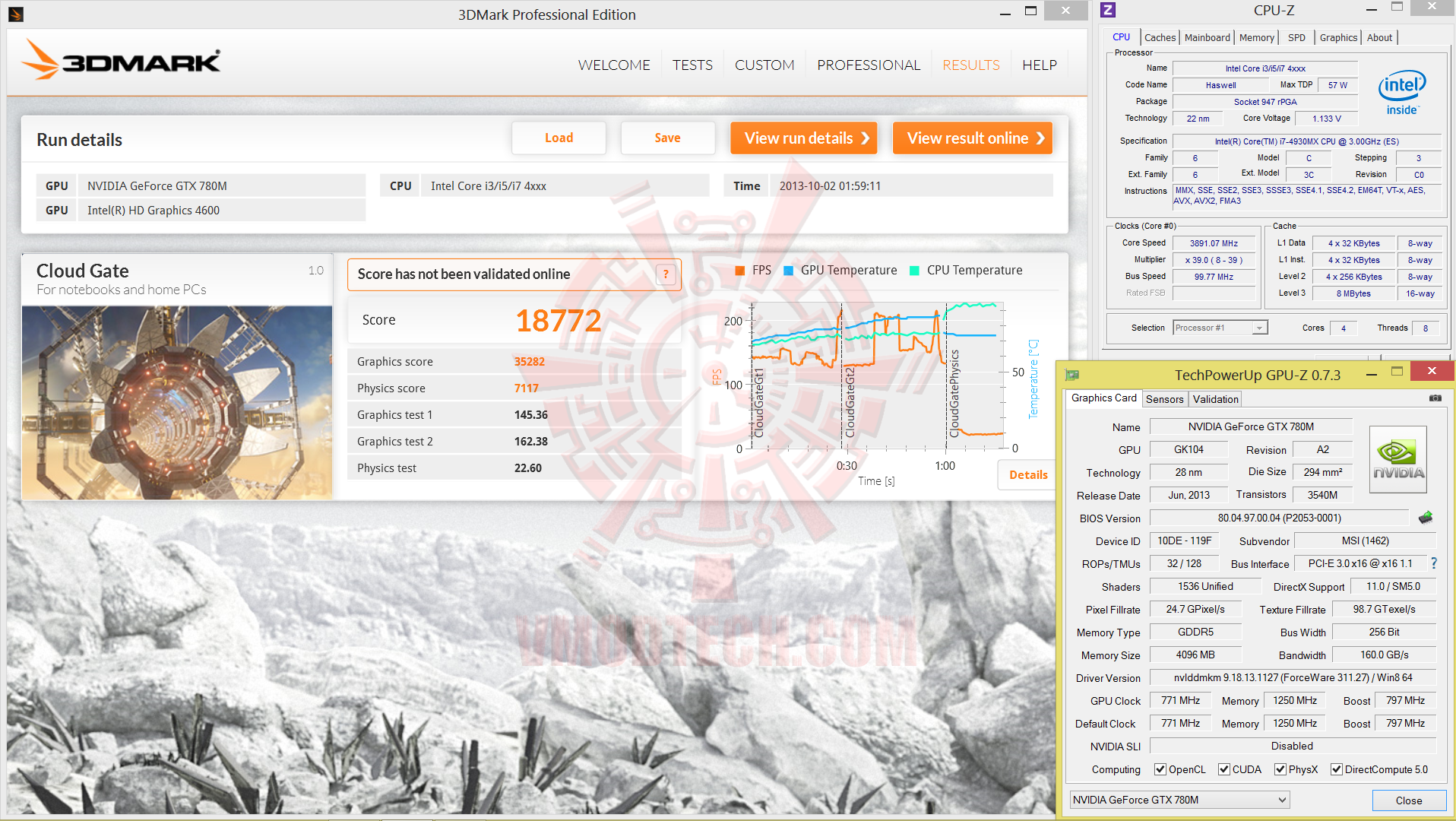Click the NVIDIA SLI Disabled field
The height and width of the screenshot is (821, 1456).
tap(1293, 746)
